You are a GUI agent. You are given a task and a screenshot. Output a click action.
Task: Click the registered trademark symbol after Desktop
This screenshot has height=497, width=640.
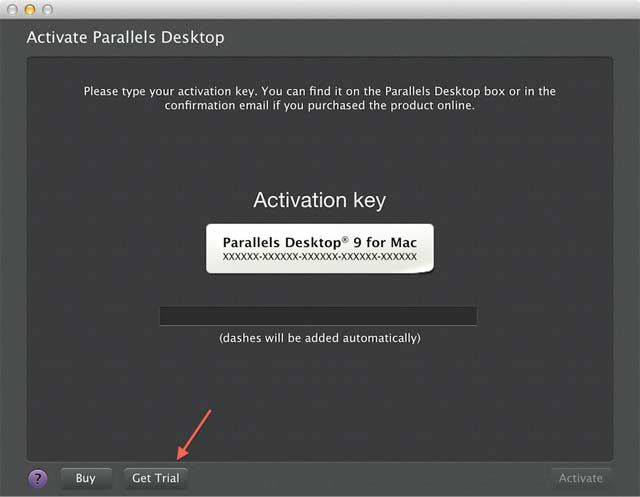(x=345, y=238)
